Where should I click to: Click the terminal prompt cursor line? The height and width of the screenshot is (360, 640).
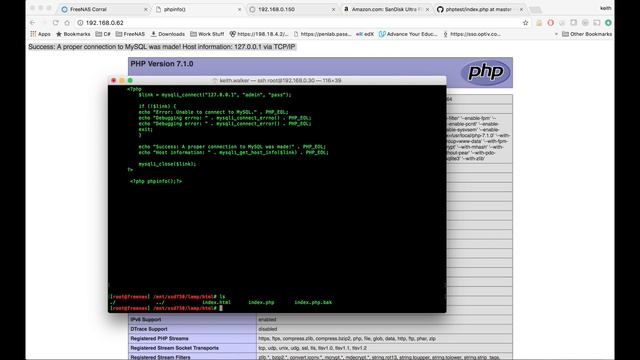[x=166, y=308]
